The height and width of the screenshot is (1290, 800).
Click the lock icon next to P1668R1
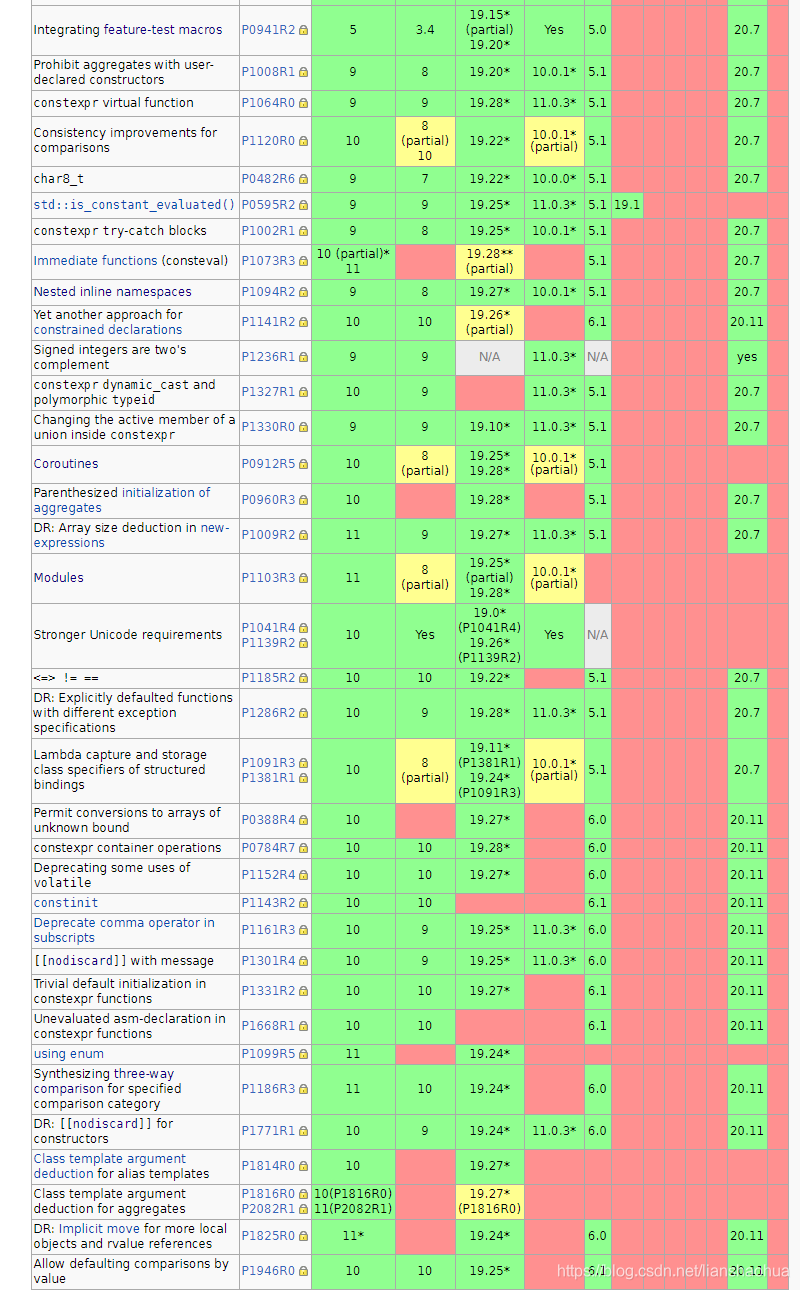tap(303, 1026)
